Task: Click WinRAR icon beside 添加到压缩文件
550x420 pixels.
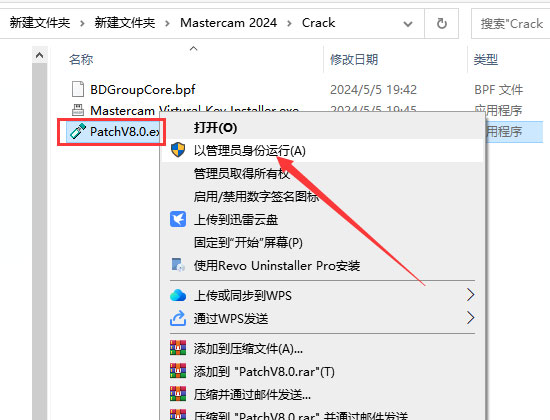Action: pyautogui.click(x=178, y=348)
